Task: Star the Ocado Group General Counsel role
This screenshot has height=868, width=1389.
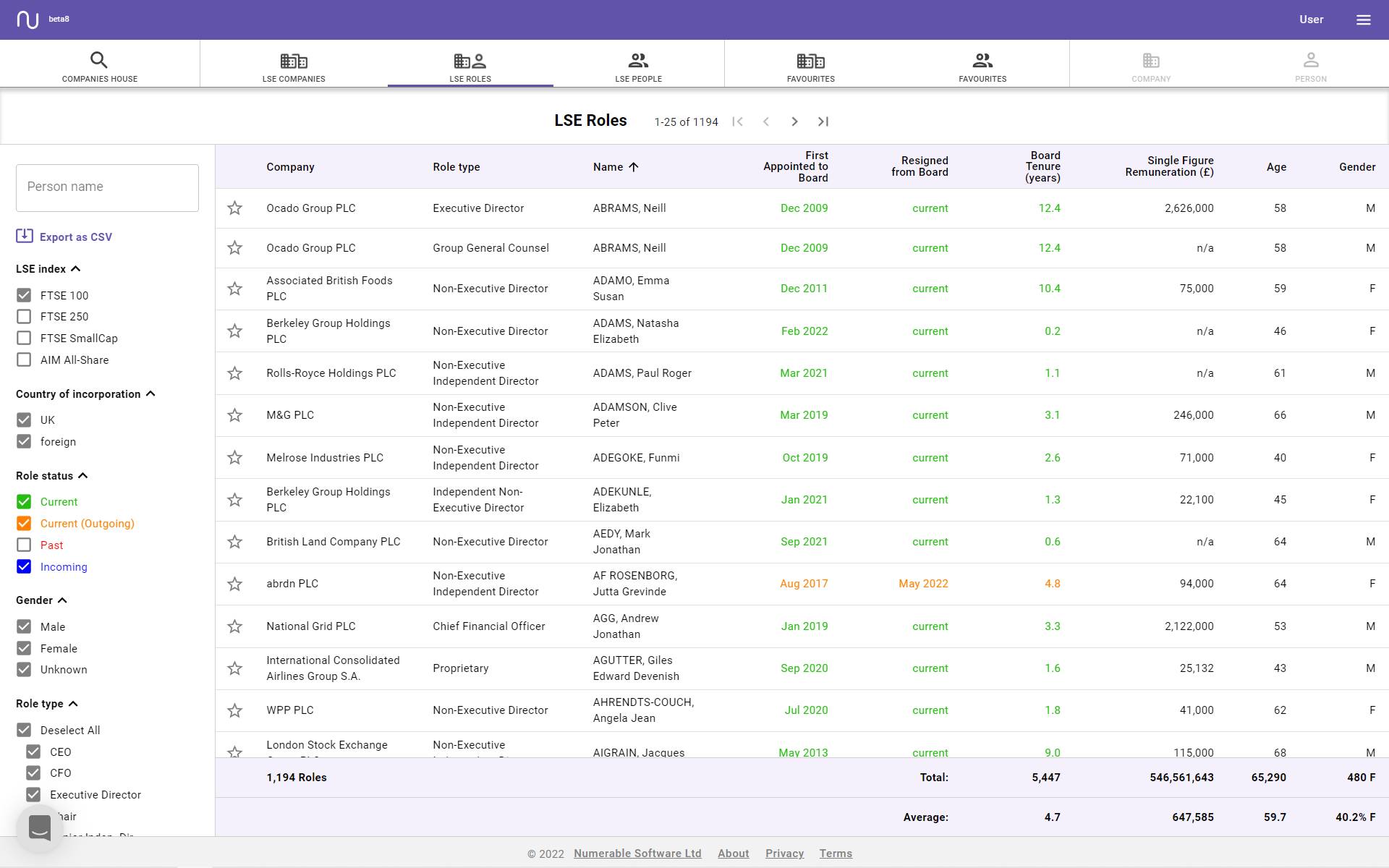Action: [x=234, y=248]
